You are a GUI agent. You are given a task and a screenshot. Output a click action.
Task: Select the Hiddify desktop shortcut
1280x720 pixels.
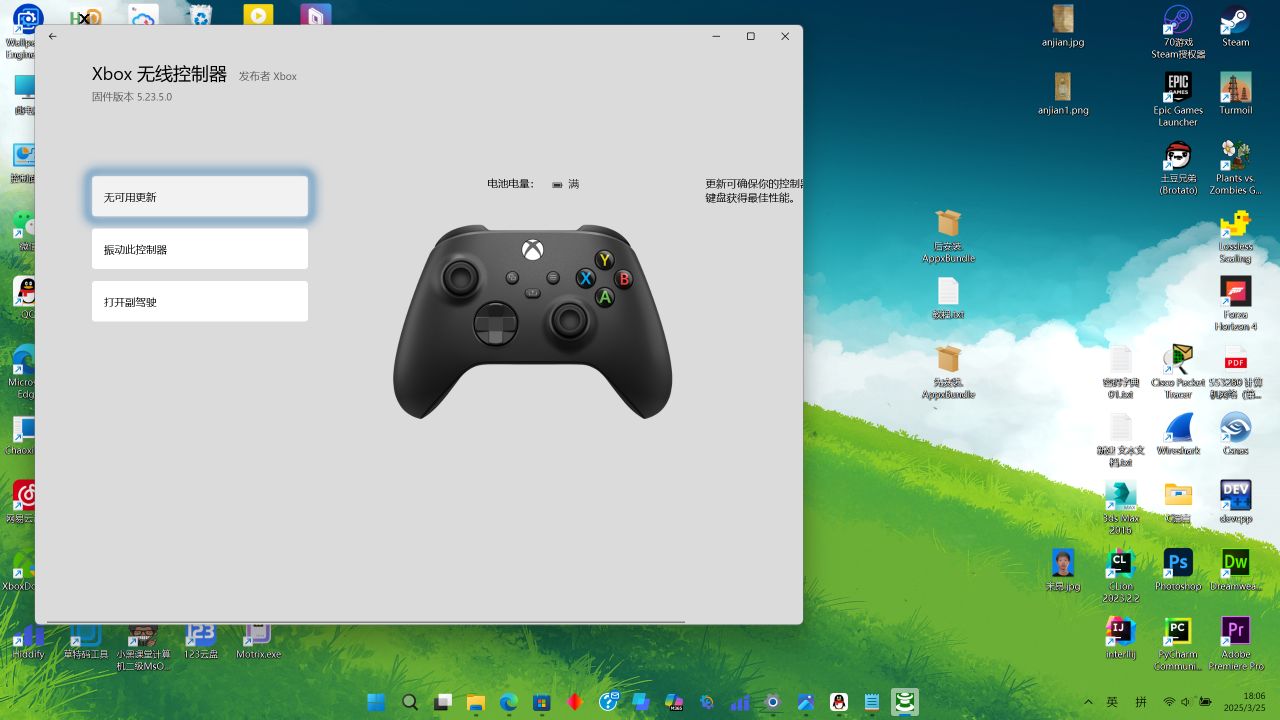coord(28,640)
